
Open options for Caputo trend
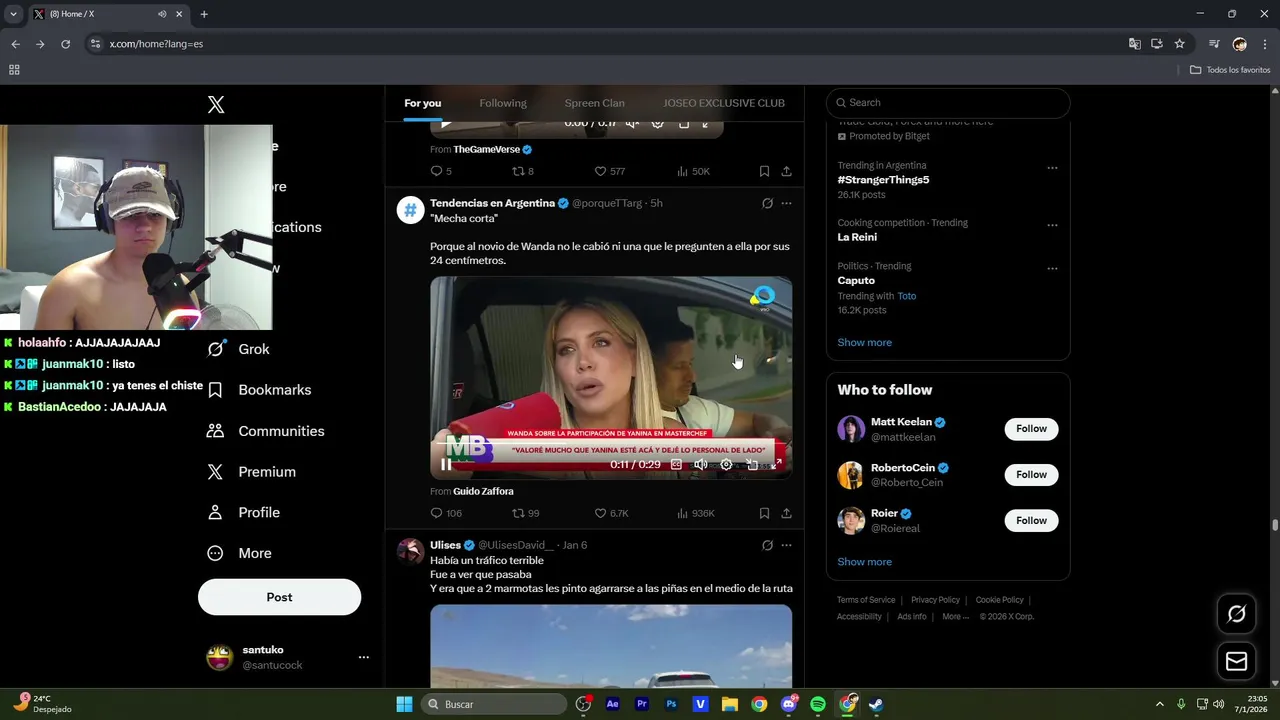click(x=1052, y=268)
